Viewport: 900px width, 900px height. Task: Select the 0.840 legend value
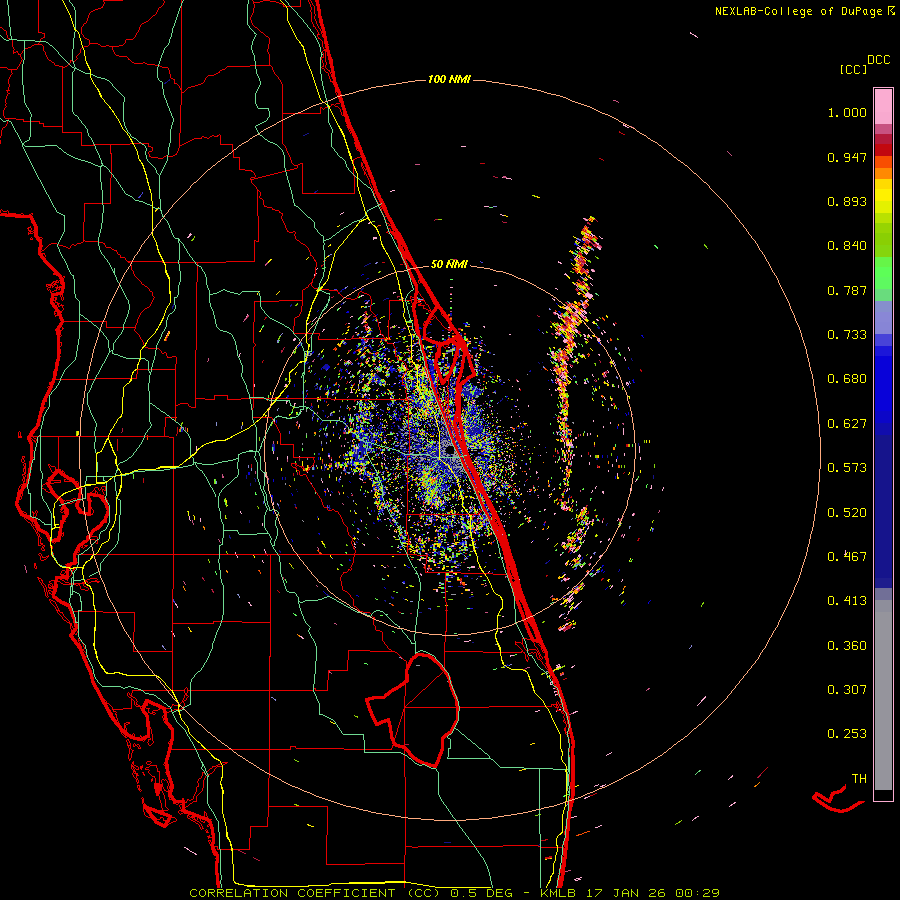coord(847,246)
